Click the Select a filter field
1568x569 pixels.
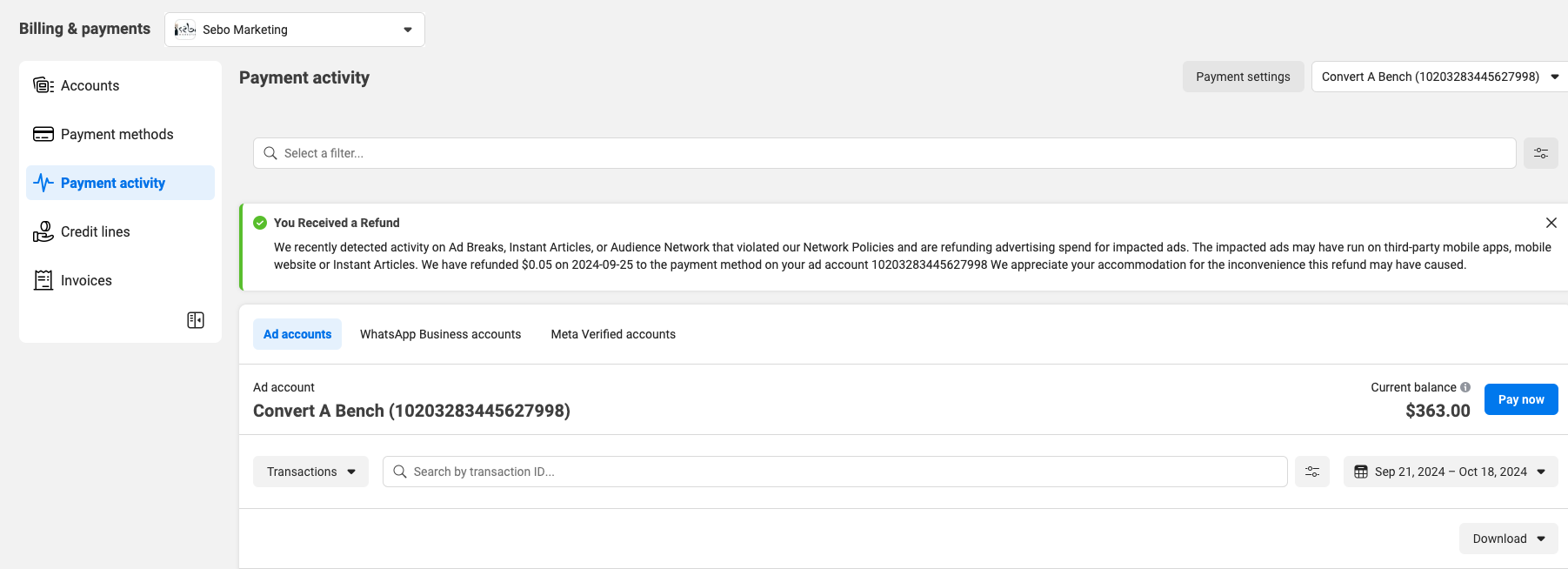click(884, 153)
